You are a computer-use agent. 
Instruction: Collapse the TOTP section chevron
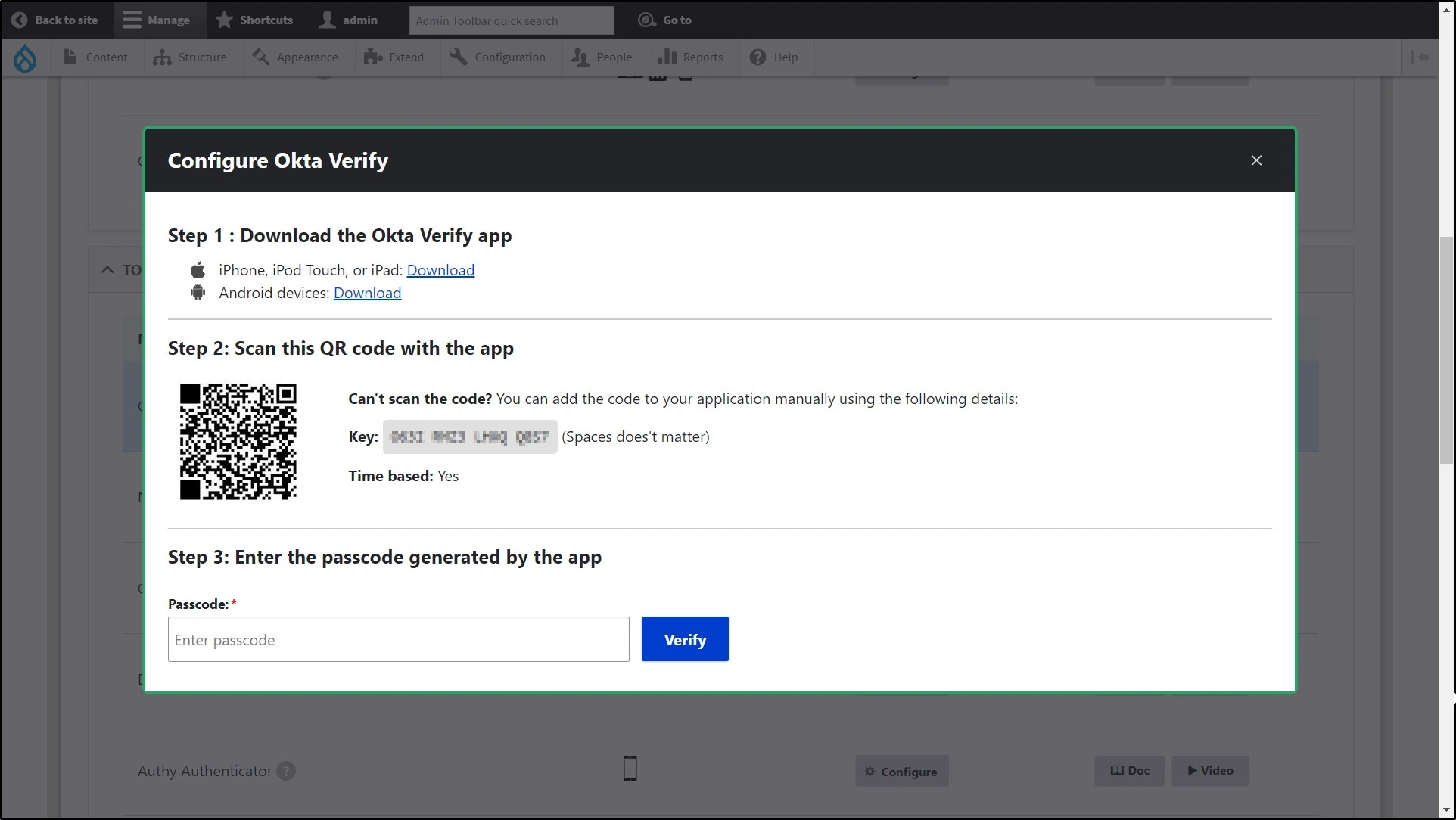point(107,270)
